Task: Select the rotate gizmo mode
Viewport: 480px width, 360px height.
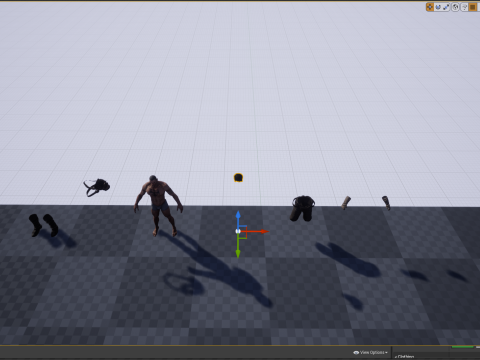Action: tap(438, 7)
